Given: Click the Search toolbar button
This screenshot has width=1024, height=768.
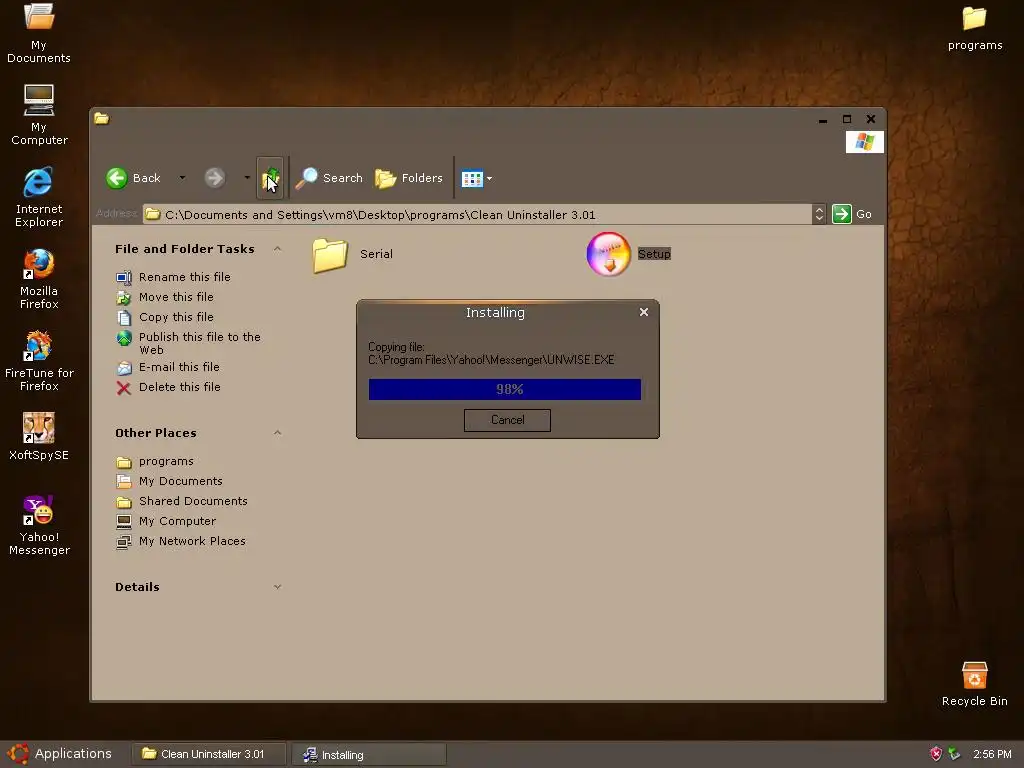Looking at the screenshot, I should click(328, 178).
